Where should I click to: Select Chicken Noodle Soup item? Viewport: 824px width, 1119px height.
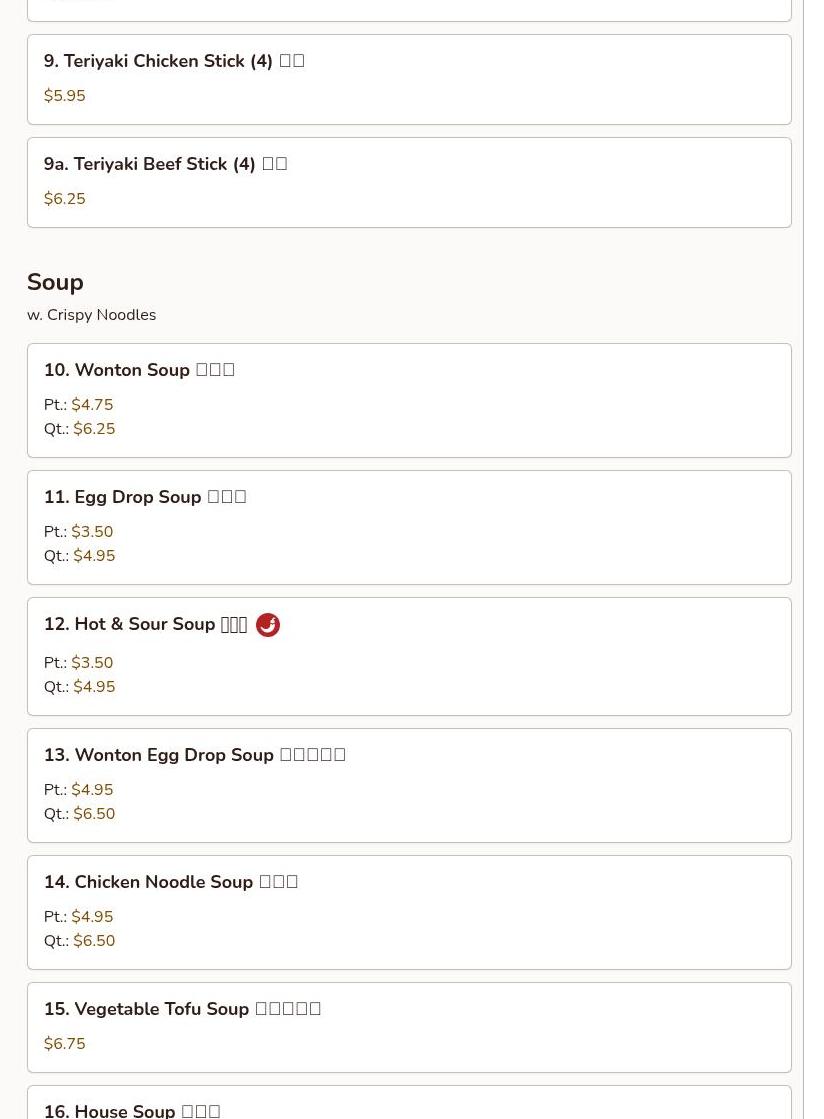[x=409, y=912]
